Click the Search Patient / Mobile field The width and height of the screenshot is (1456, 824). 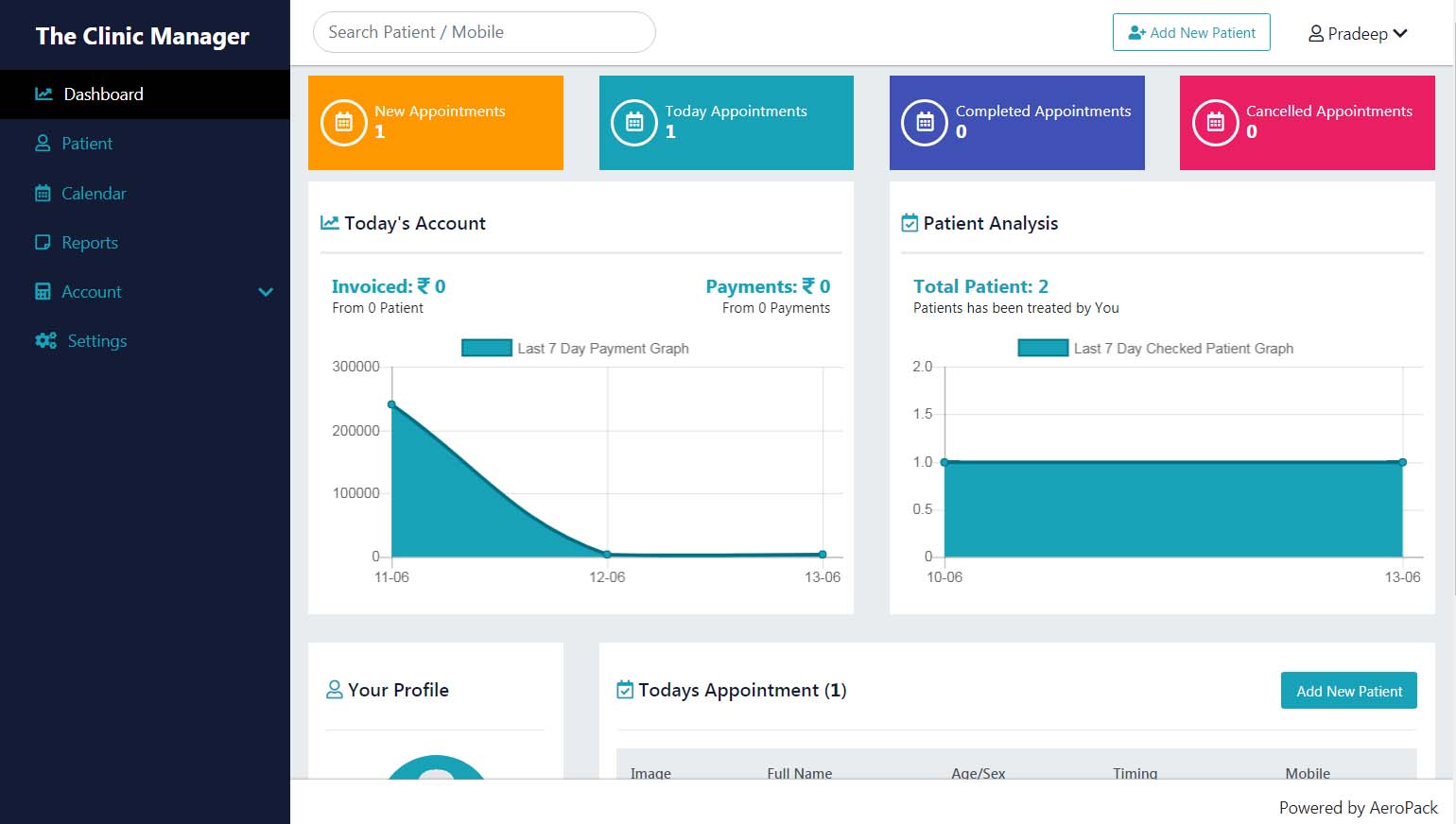(x=484, y=32)
